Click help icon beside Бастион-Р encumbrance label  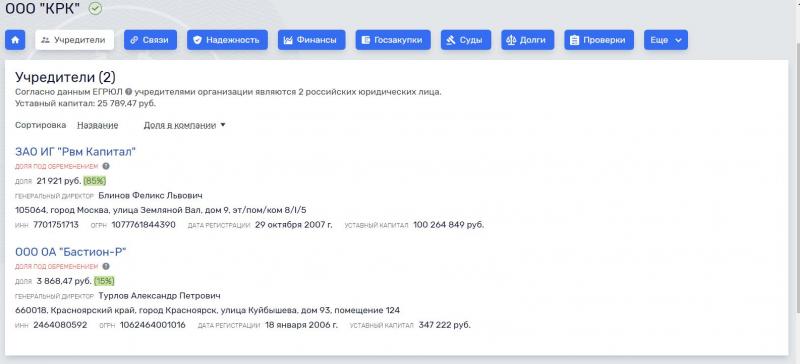click(106, 266)
